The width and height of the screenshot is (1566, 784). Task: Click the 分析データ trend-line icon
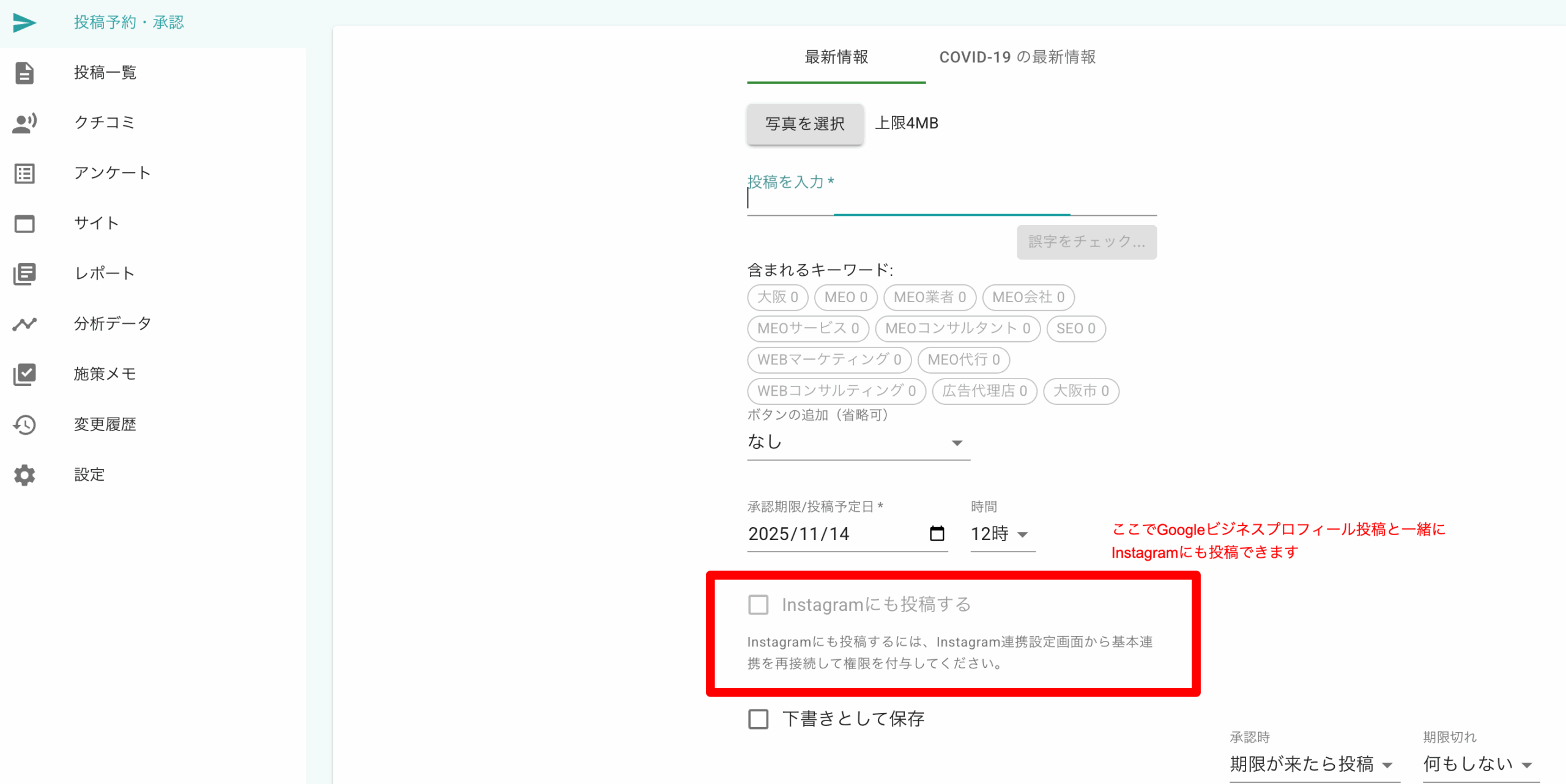pyautogui.click(x=24, y=324)
